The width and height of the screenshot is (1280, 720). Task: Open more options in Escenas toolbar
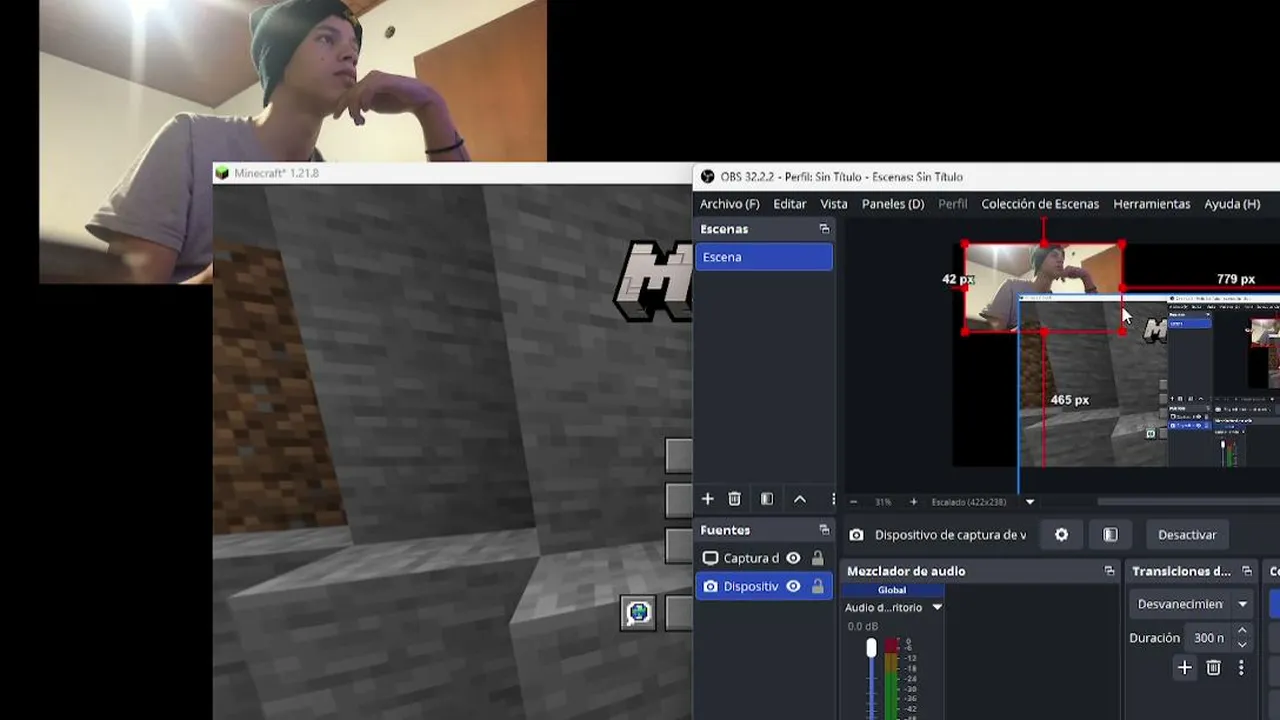832,499
